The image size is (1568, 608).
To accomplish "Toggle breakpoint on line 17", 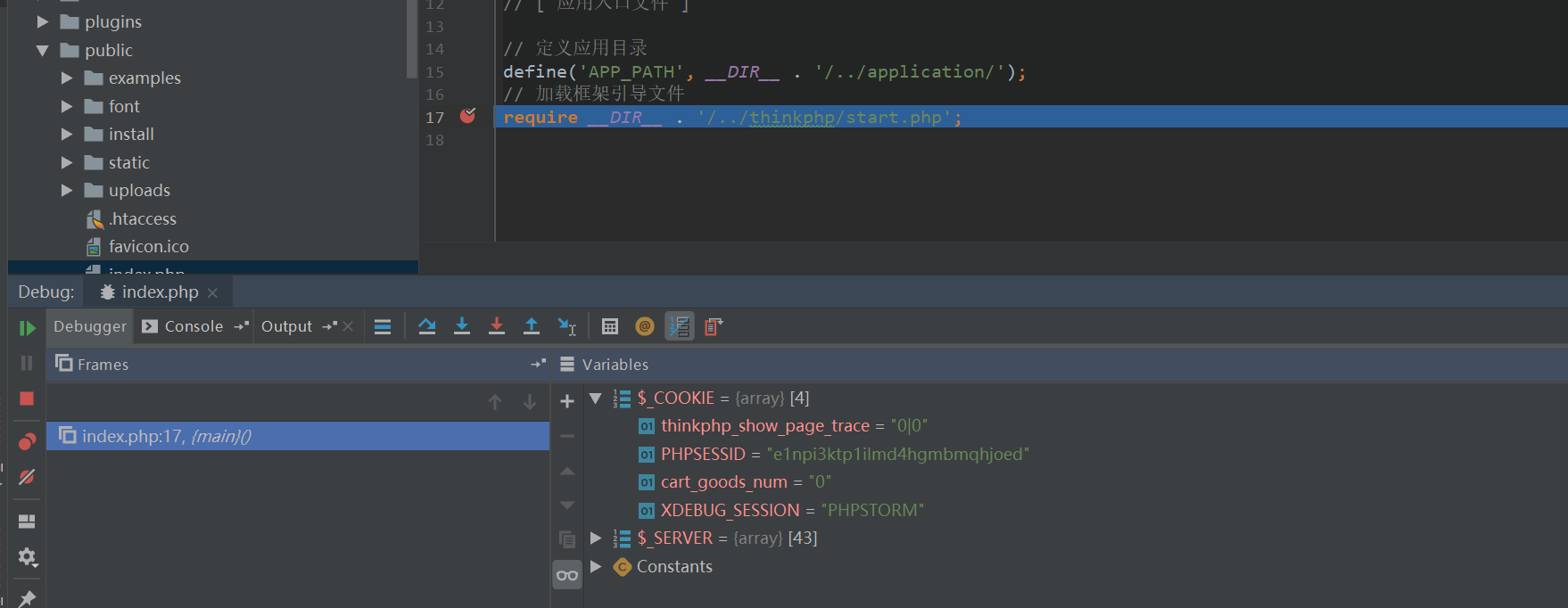I will point(467,116).
